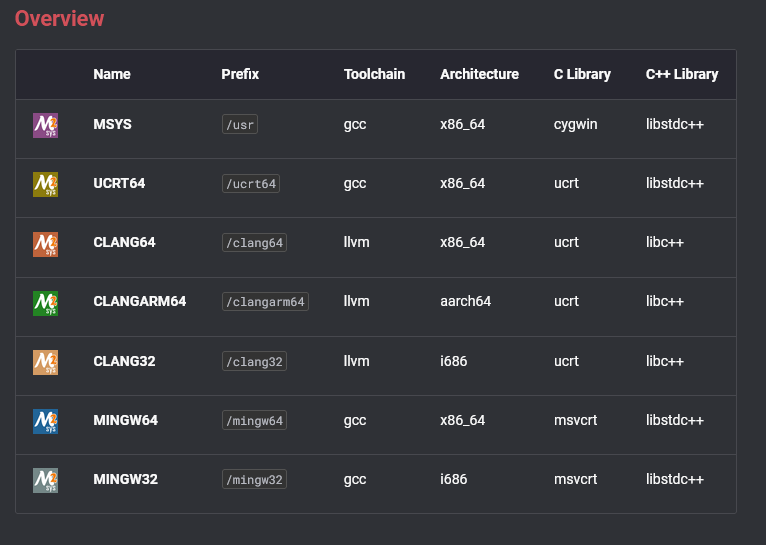The height and width of the screenshot is (545, 766).
Task: Select the MINGW32 name cell
Action: [126, 480]
